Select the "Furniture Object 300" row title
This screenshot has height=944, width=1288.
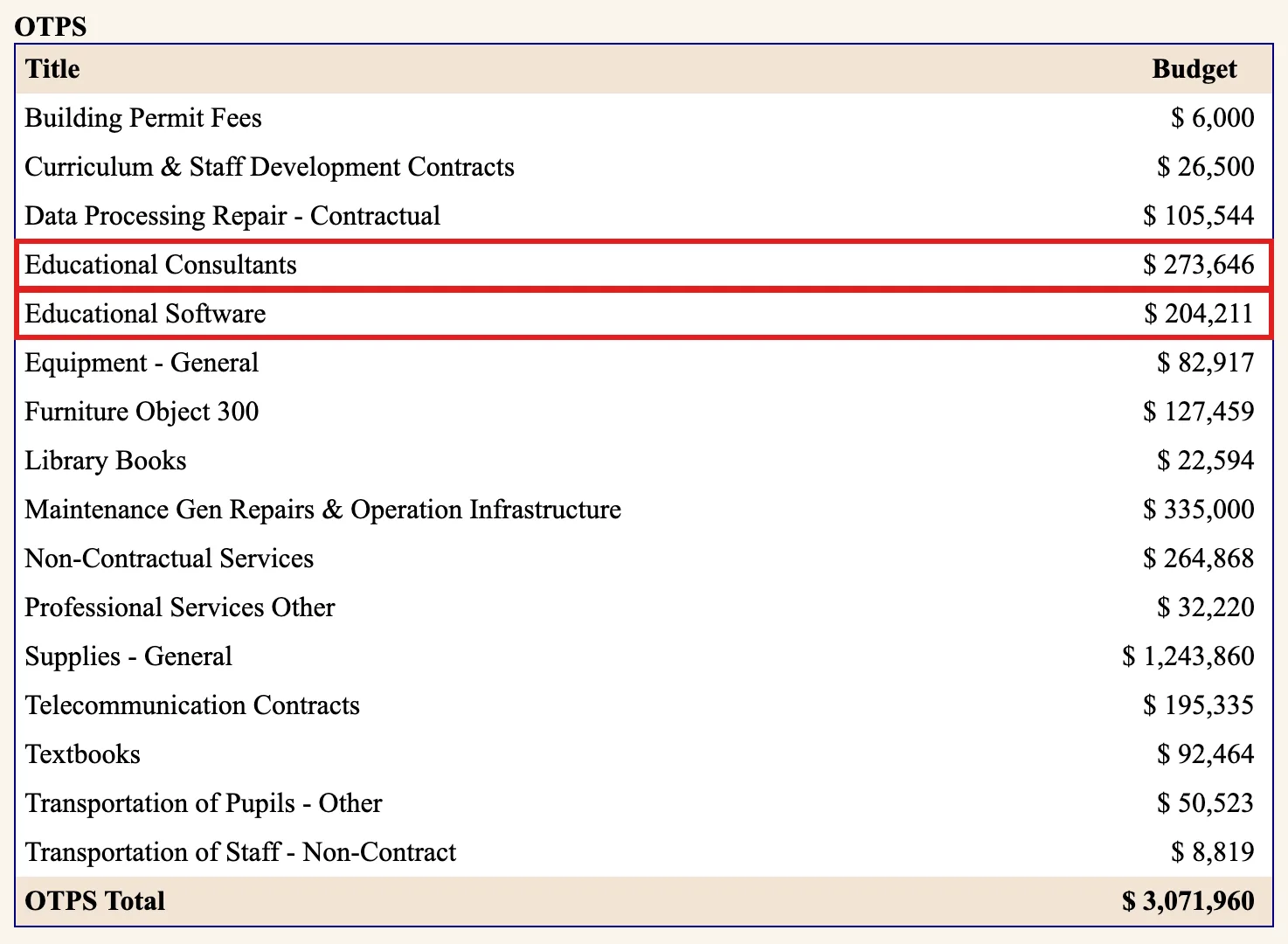(142, 412)
